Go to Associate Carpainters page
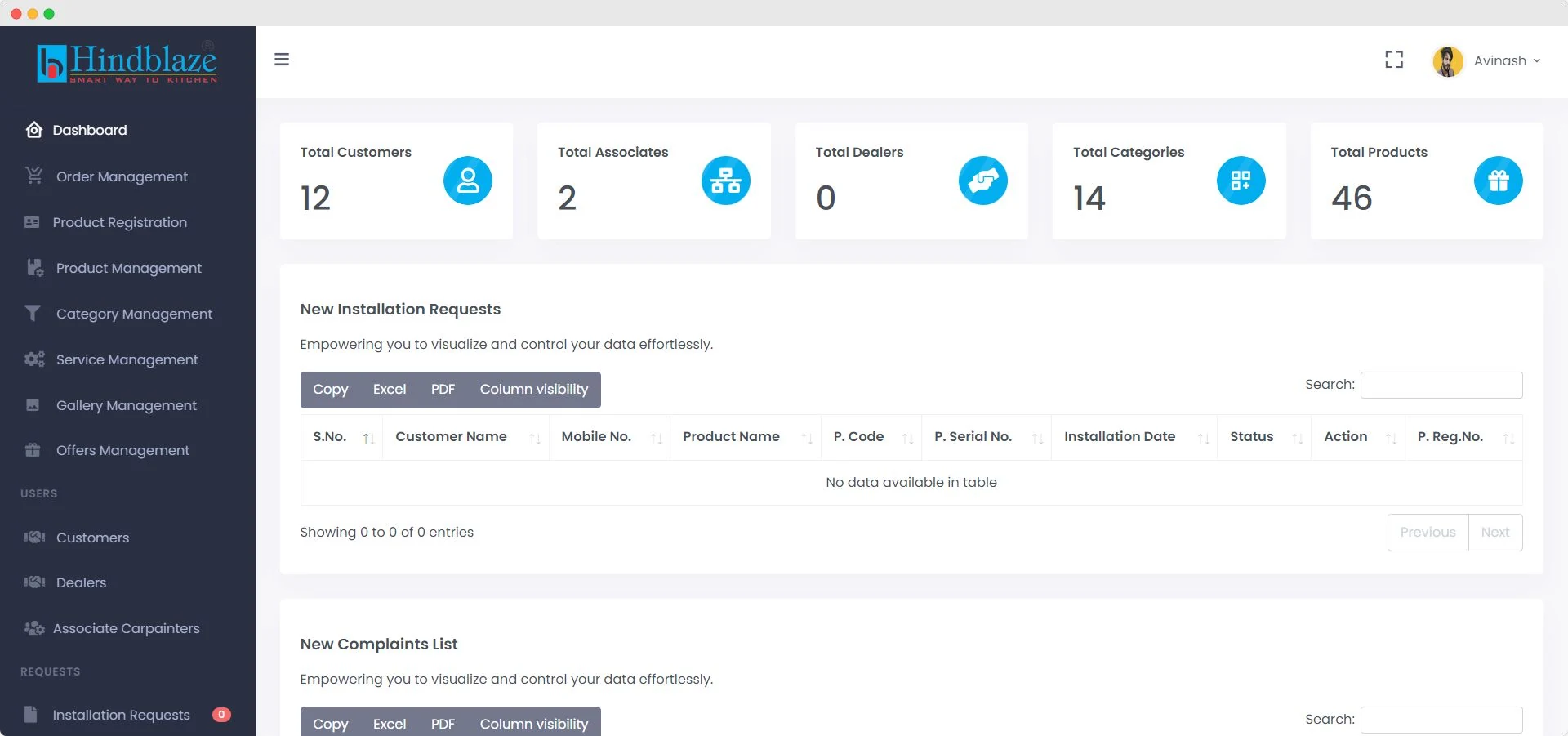Viewport: 1568px width, 736px height. click(x=127, y=628)
